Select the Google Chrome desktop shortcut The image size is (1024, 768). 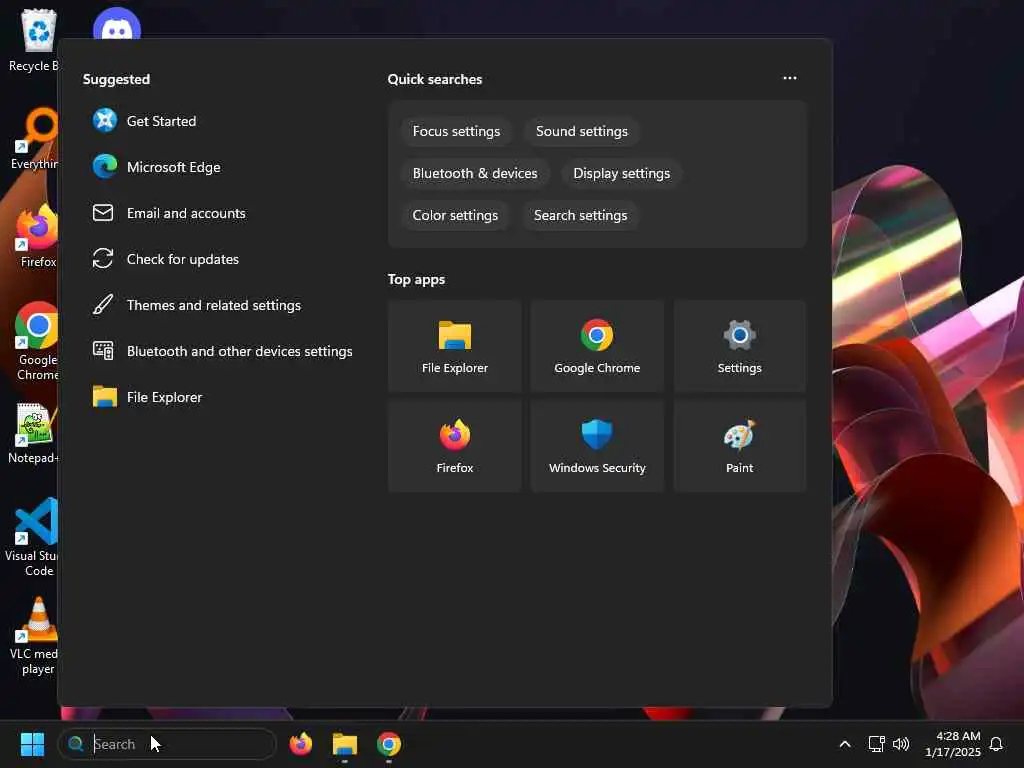pyautogui.click(x=37, y=341)
